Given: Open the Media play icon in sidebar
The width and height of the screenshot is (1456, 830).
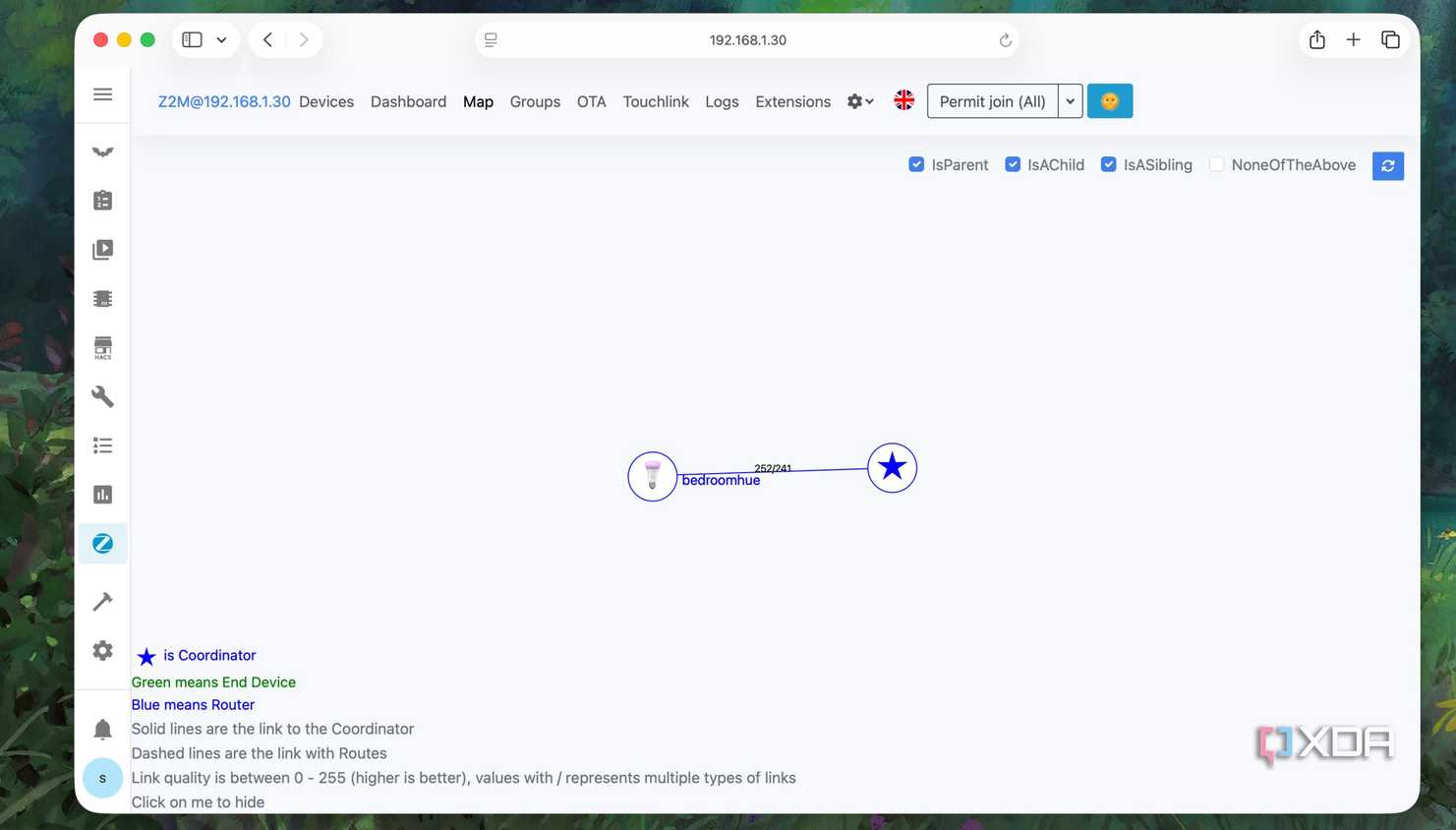Looking at the screenshot, I should click(x=102, y=250).
